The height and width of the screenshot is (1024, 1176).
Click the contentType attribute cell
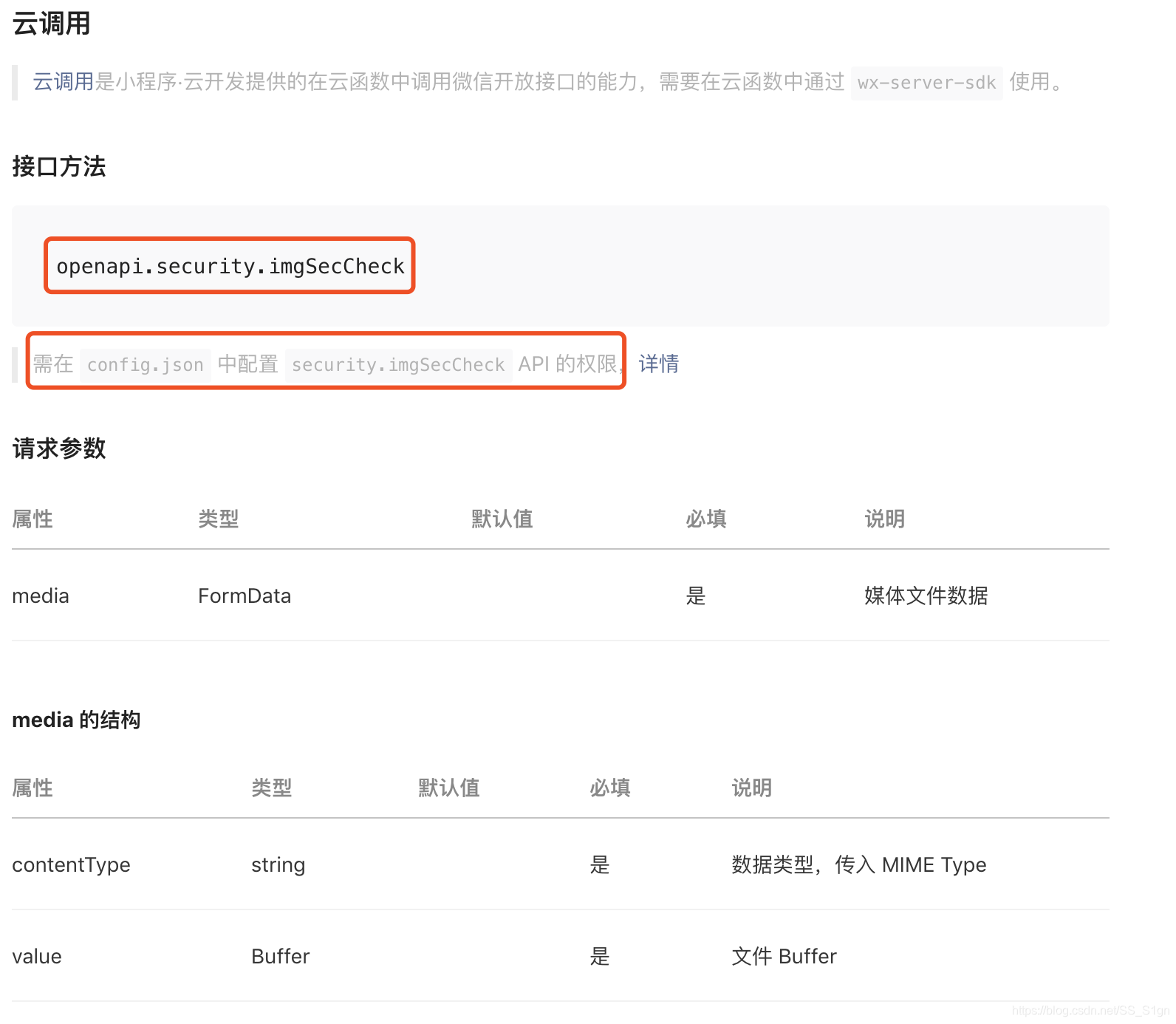click(72, 864)
